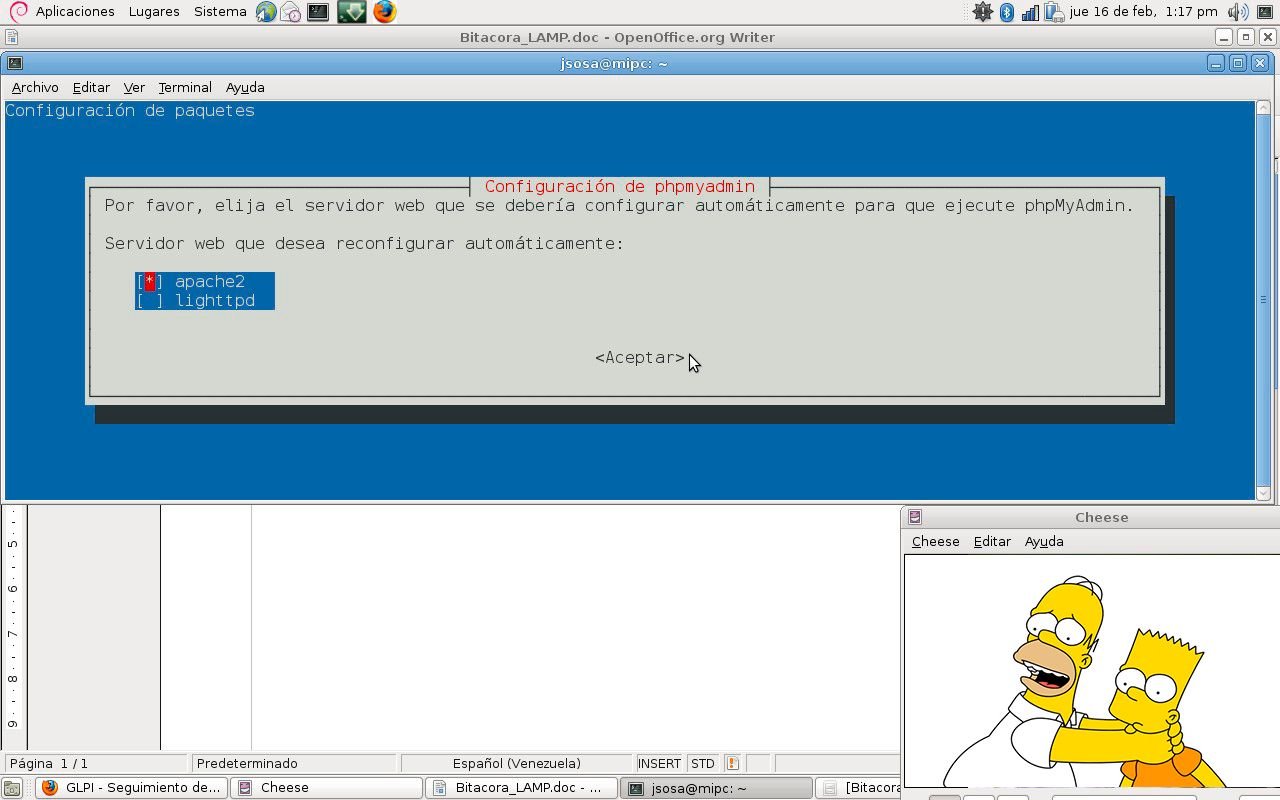The width and height of the screenshot is (1280, 800).
Task: Switch to the GLPI Firefox taskbar button
Action: point(131,788)
